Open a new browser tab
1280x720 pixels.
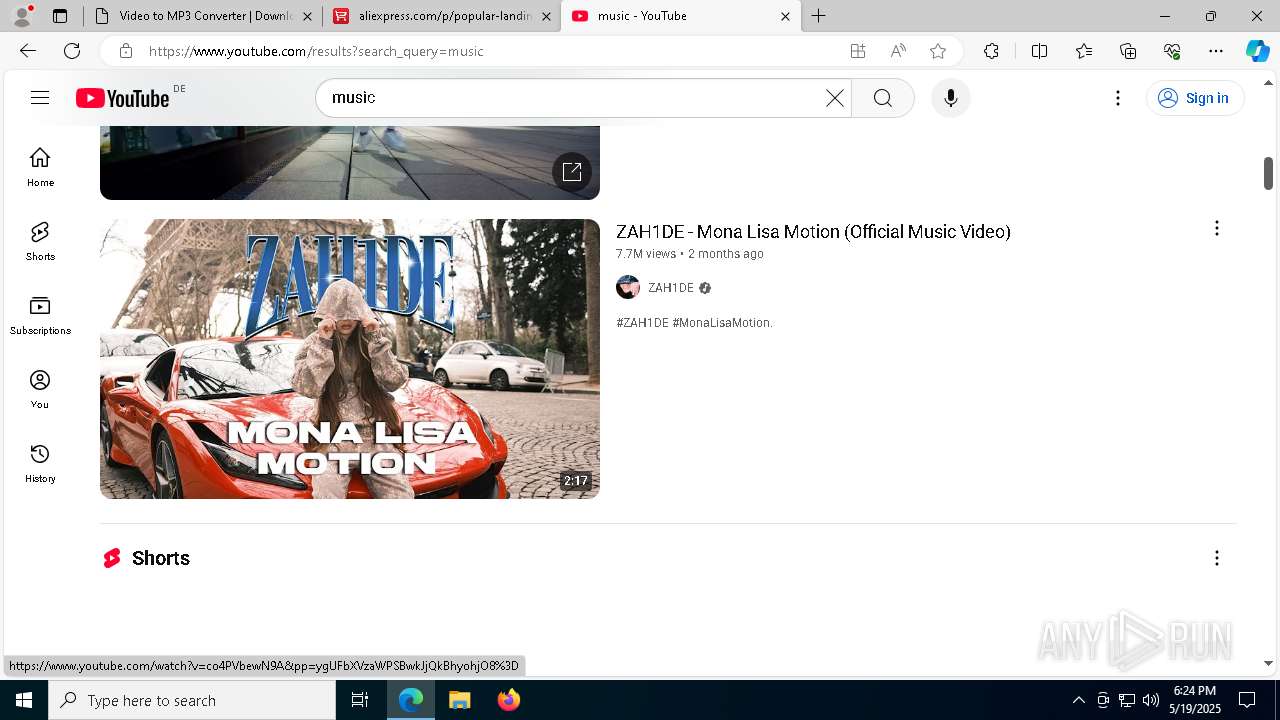pos(819,15)
